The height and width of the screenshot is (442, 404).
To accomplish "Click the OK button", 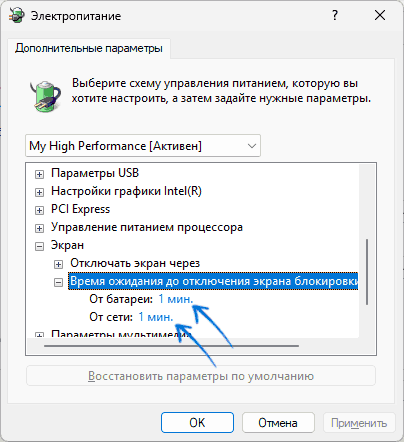I will coord(197,423).
